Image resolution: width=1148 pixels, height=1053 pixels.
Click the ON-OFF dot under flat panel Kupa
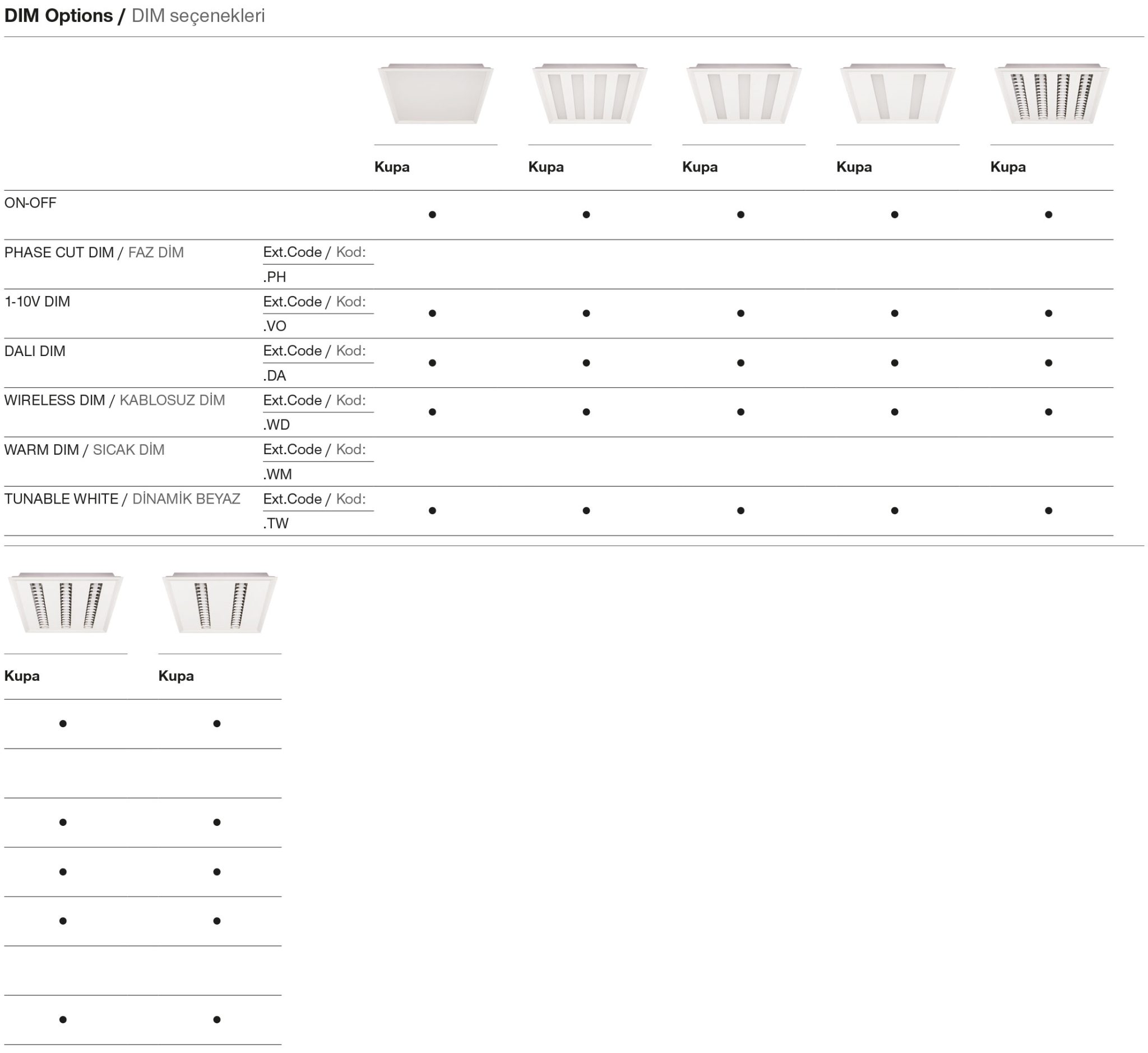432,215
